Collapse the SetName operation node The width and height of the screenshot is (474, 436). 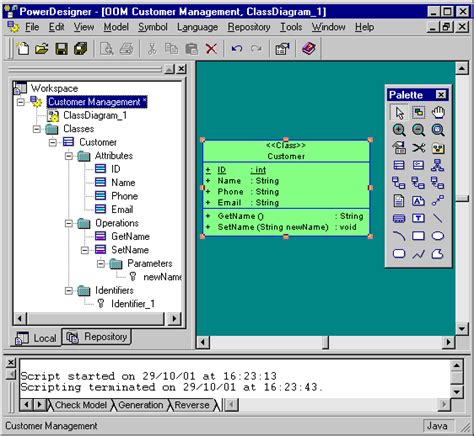[x=85, y=250]
